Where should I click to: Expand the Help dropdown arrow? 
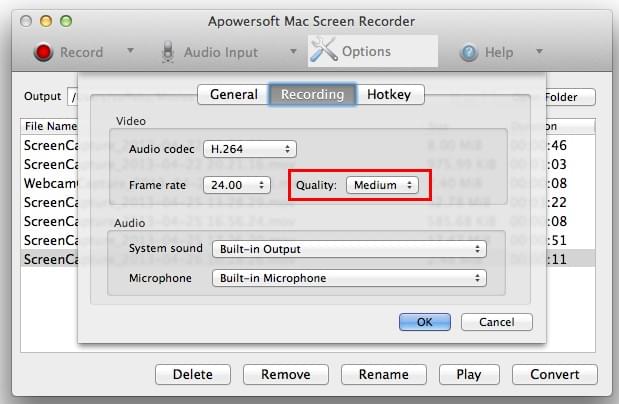pyautogui.click(x=539, y=51)
